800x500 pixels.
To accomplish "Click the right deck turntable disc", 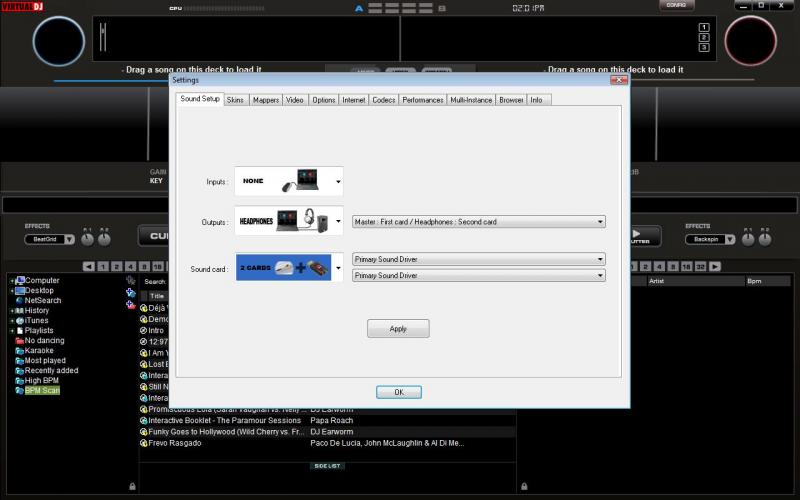I will tap(750, 41).
